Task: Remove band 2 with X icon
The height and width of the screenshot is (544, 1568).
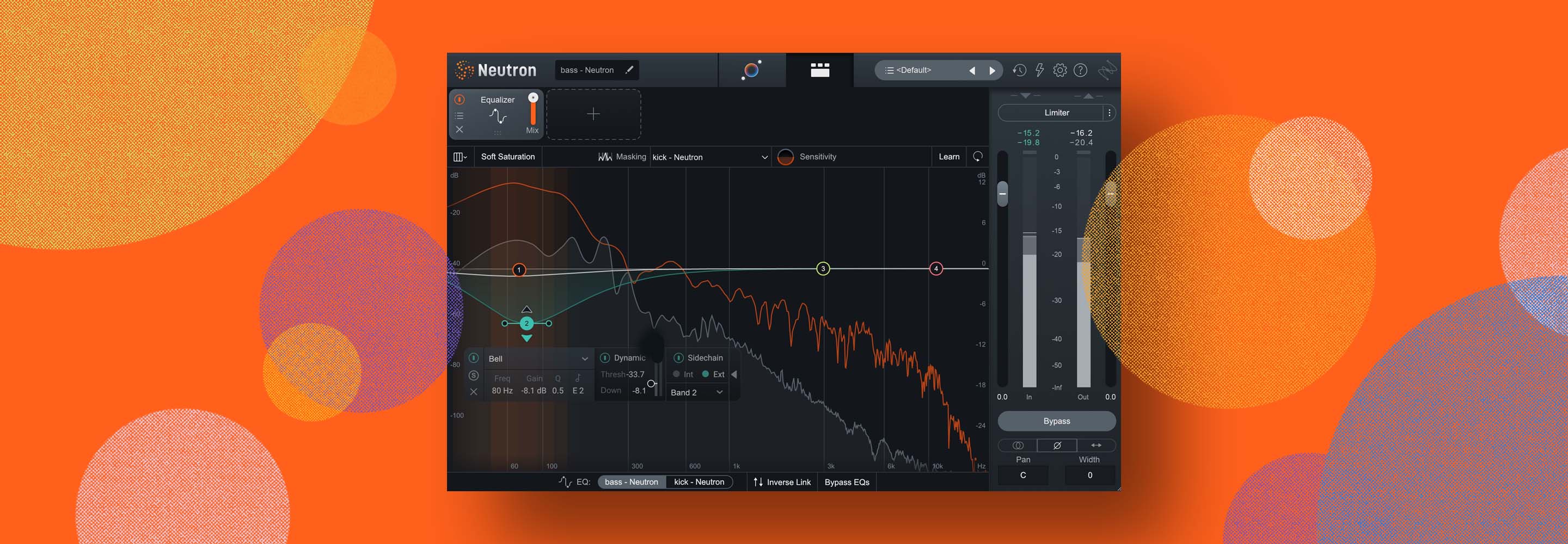Action: pyautogui.click(x=474, y=392)
